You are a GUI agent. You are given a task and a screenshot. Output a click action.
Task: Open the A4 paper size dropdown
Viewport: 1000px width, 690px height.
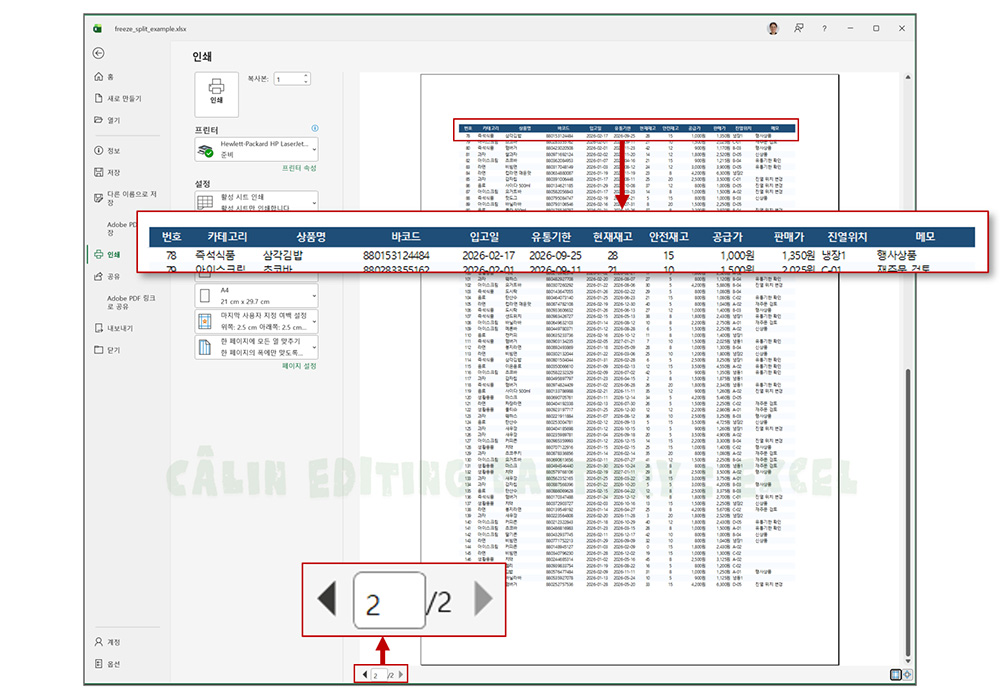click(256, 295)
